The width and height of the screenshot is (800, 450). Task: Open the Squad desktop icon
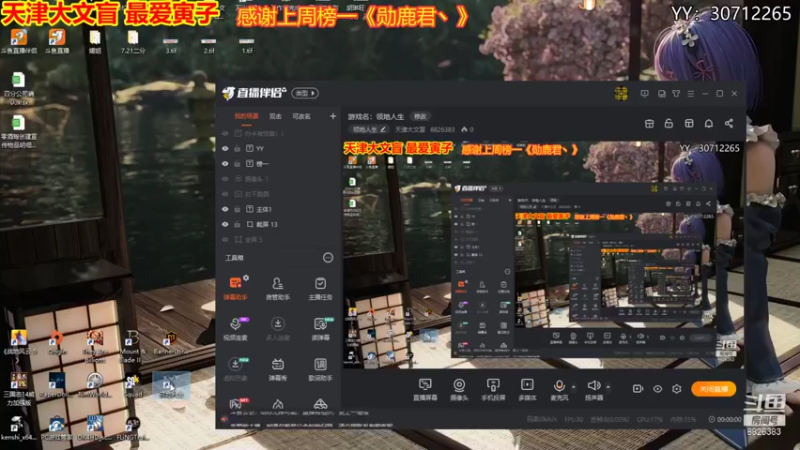pos(132,386)
